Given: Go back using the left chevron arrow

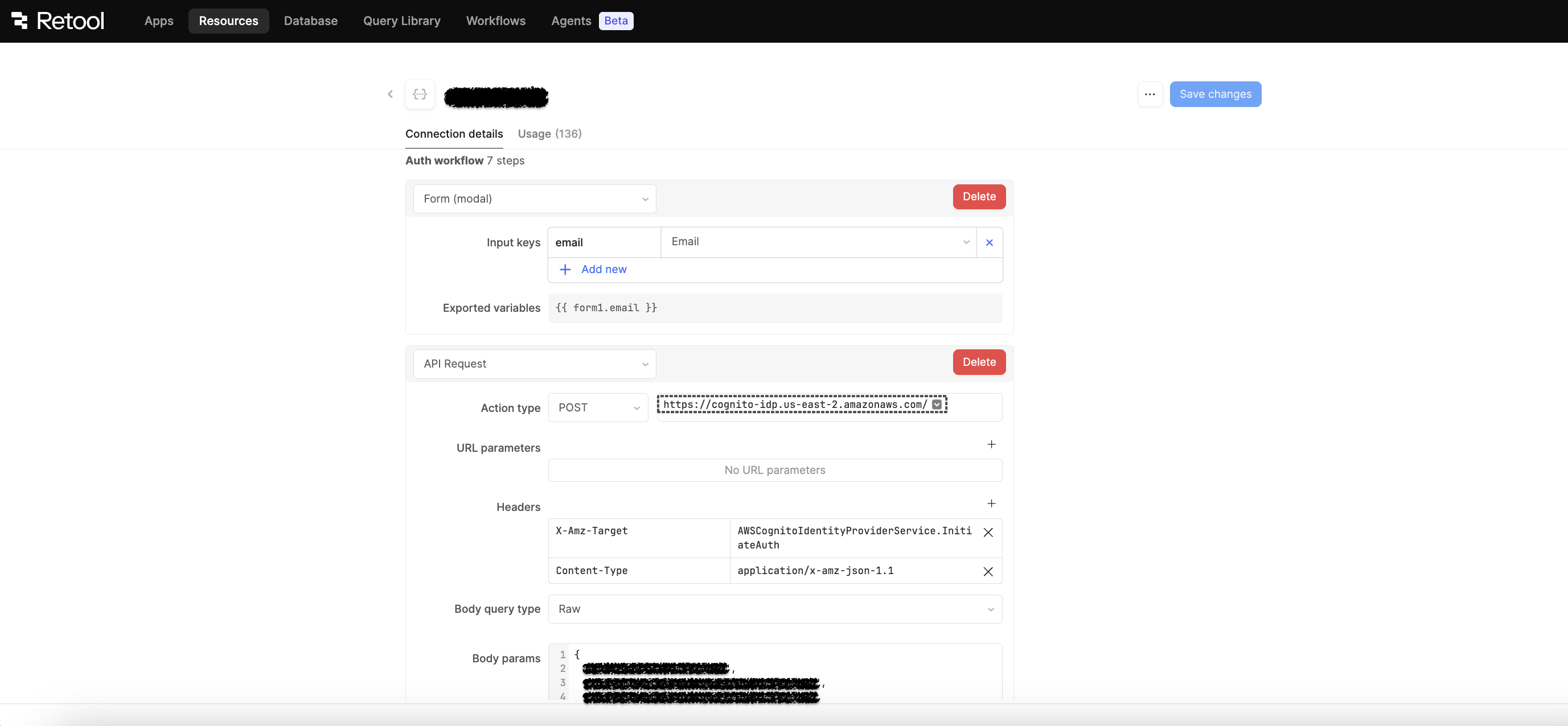Looking at the screenshot, I should [x=390, y=94].
